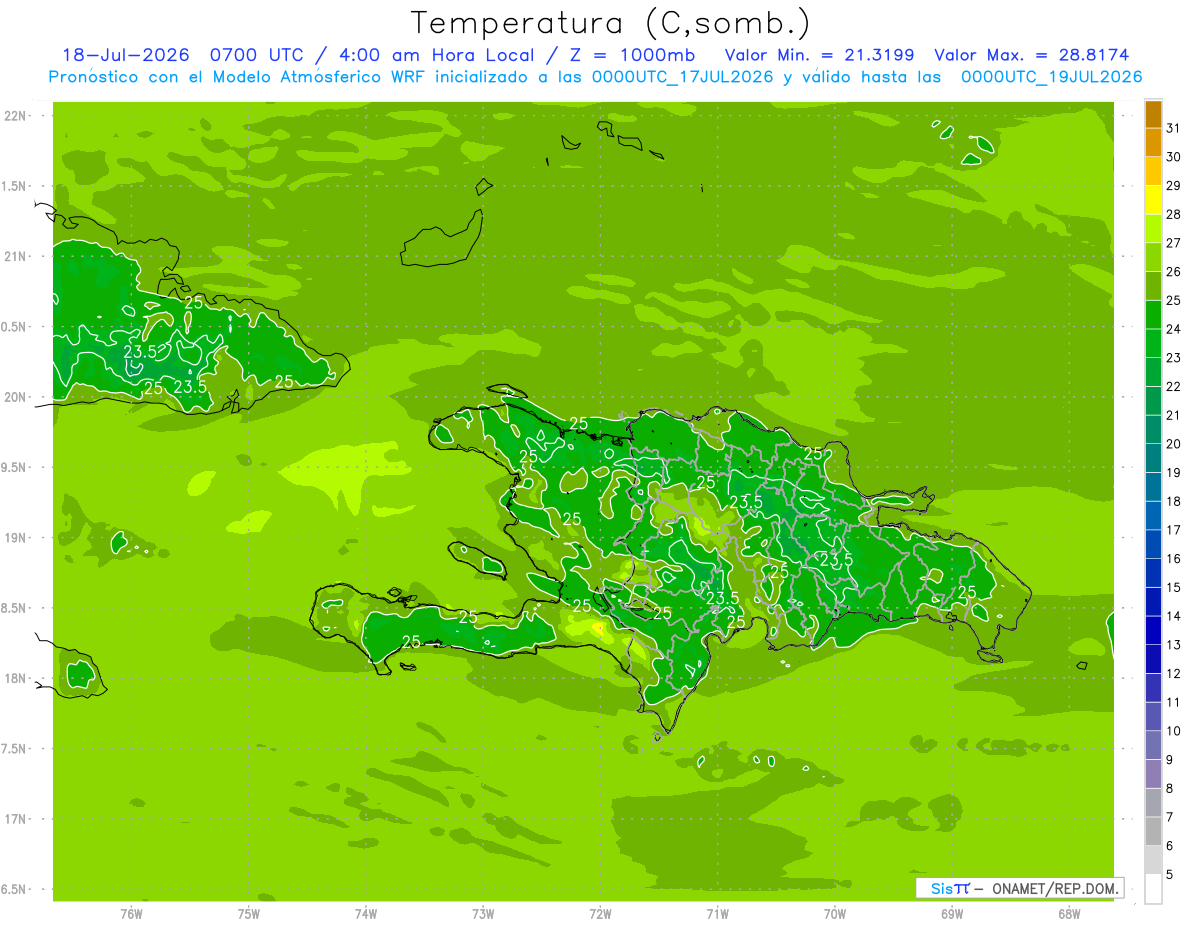The image size is (1200, 927).
Task: Click the "18N" latitude label
Action: click(x=16, y=678)
